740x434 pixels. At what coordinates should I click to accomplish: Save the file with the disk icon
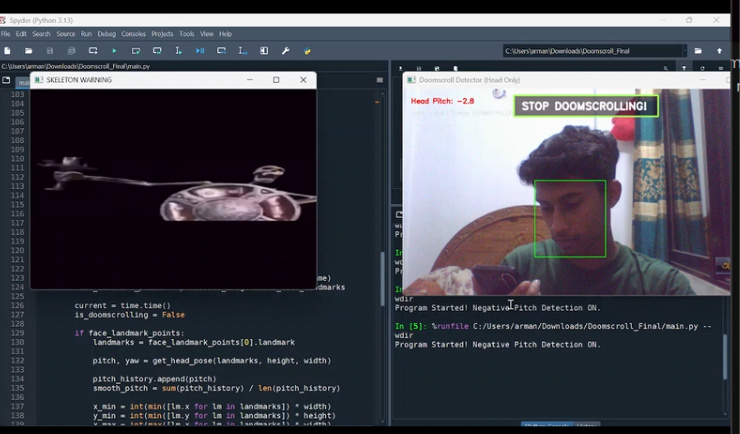click(50, 51)
